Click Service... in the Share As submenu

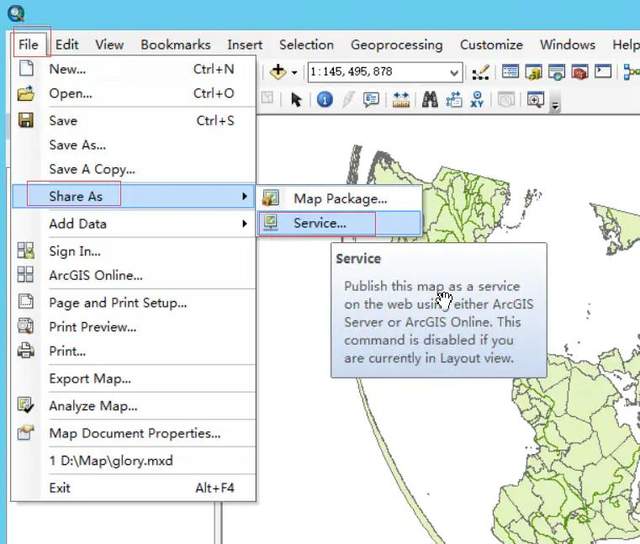point(340,223)
